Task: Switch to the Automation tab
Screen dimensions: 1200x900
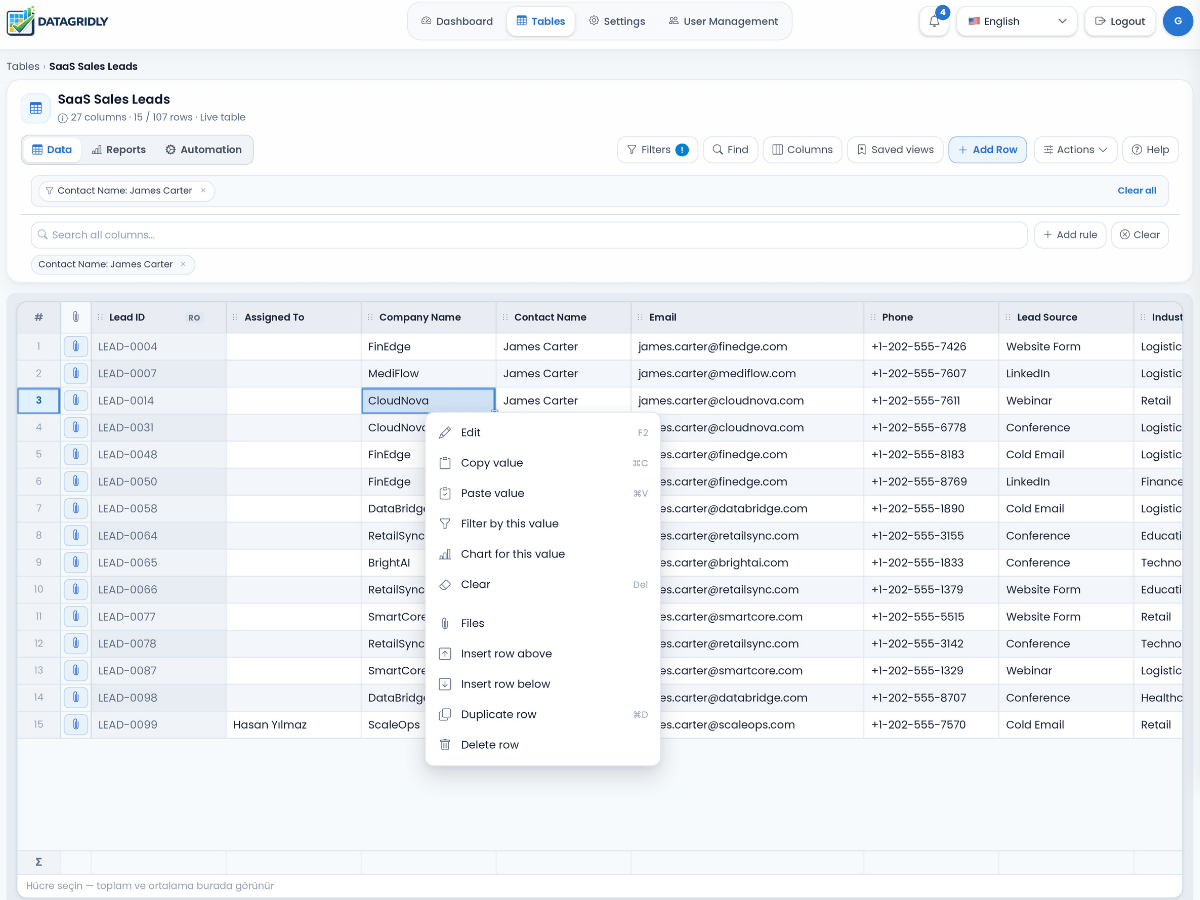Action: coord(203,150)
